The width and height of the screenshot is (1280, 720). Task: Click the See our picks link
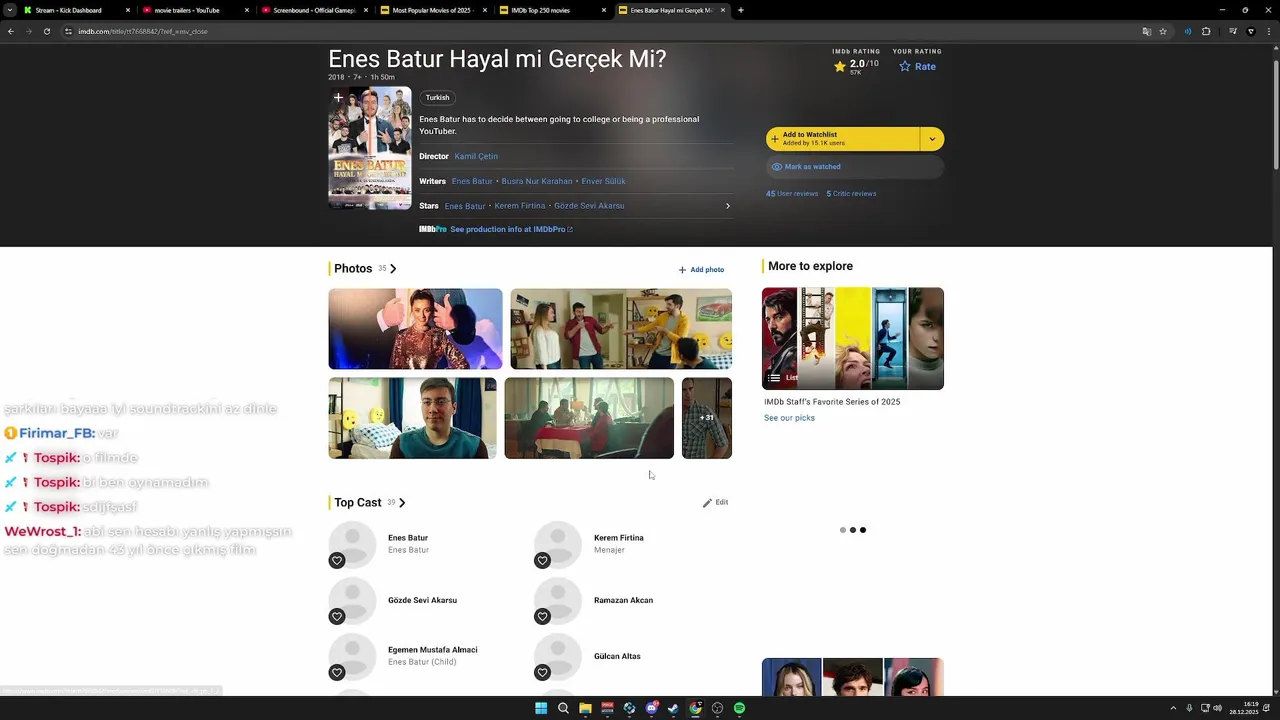[789, 418]
